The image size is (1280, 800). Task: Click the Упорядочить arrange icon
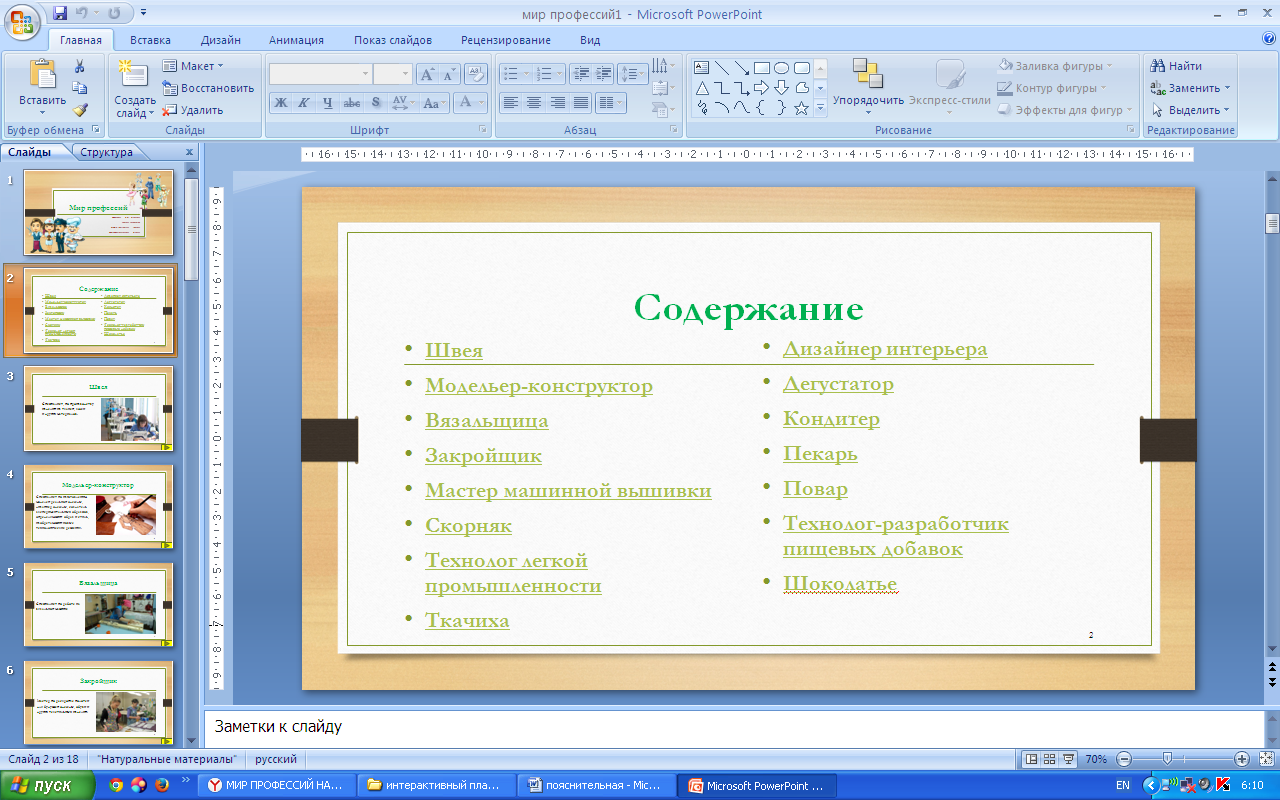pyautogui.click(x=867, y=74)
